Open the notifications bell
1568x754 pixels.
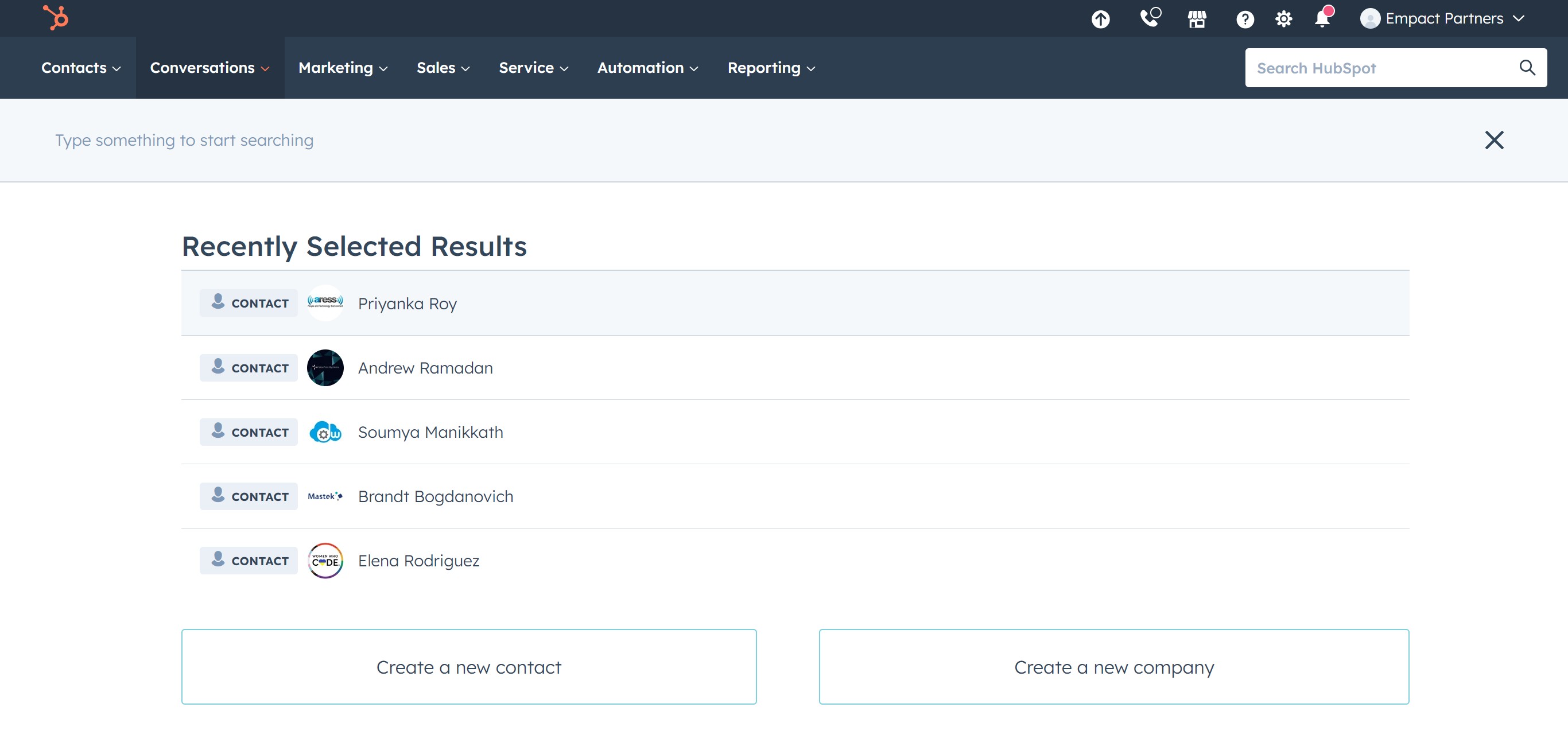pyautogui.click(x=1322, y=18)
